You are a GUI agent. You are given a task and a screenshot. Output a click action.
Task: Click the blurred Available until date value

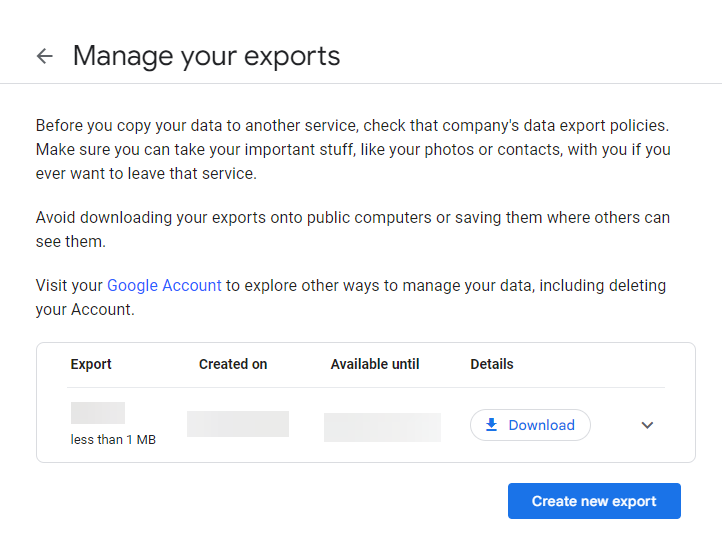[382, 427]
